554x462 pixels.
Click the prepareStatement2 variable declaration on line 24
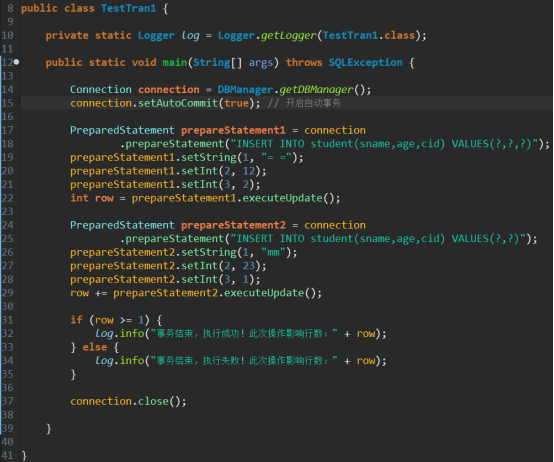click(x=233, y=225)
